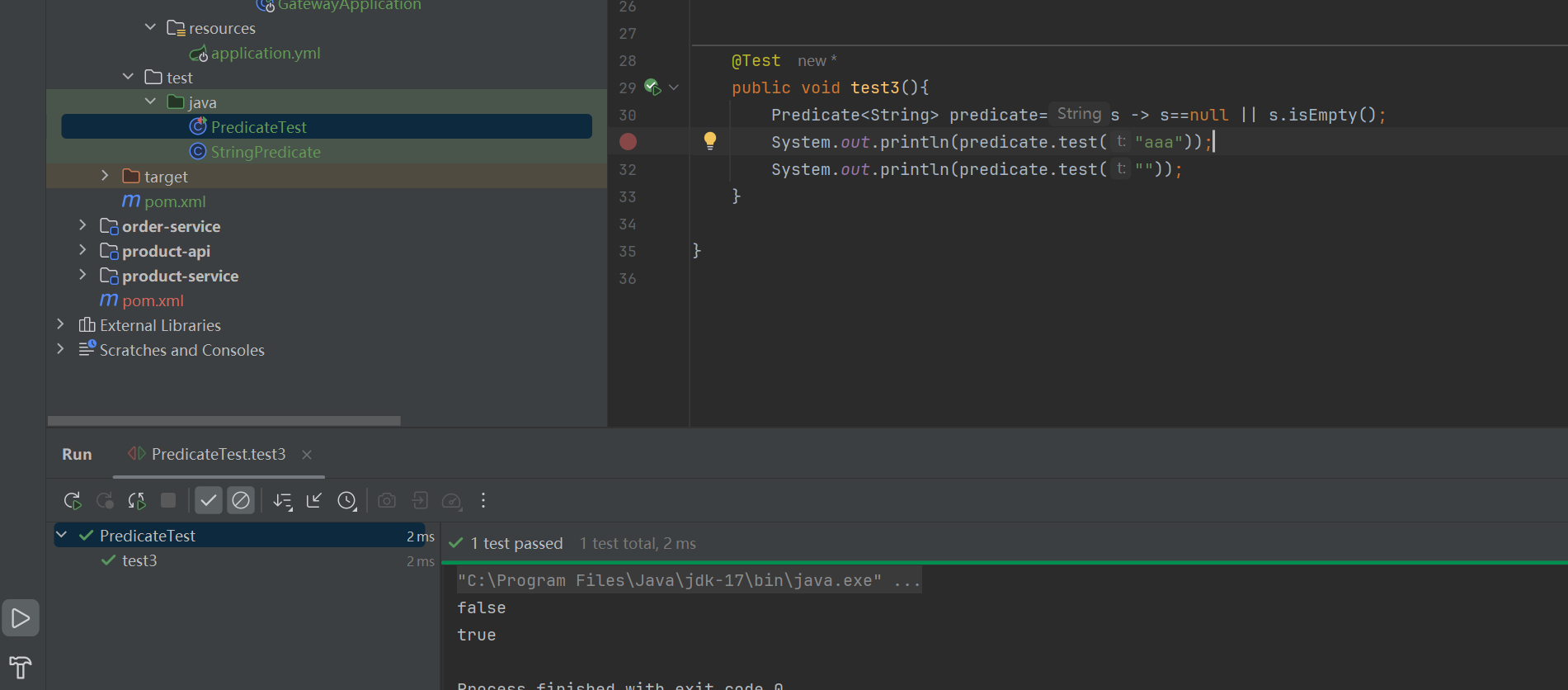This screenshot has height=690, width=1568.
Task: Click 'true' console output line
Action: (477, 635)
